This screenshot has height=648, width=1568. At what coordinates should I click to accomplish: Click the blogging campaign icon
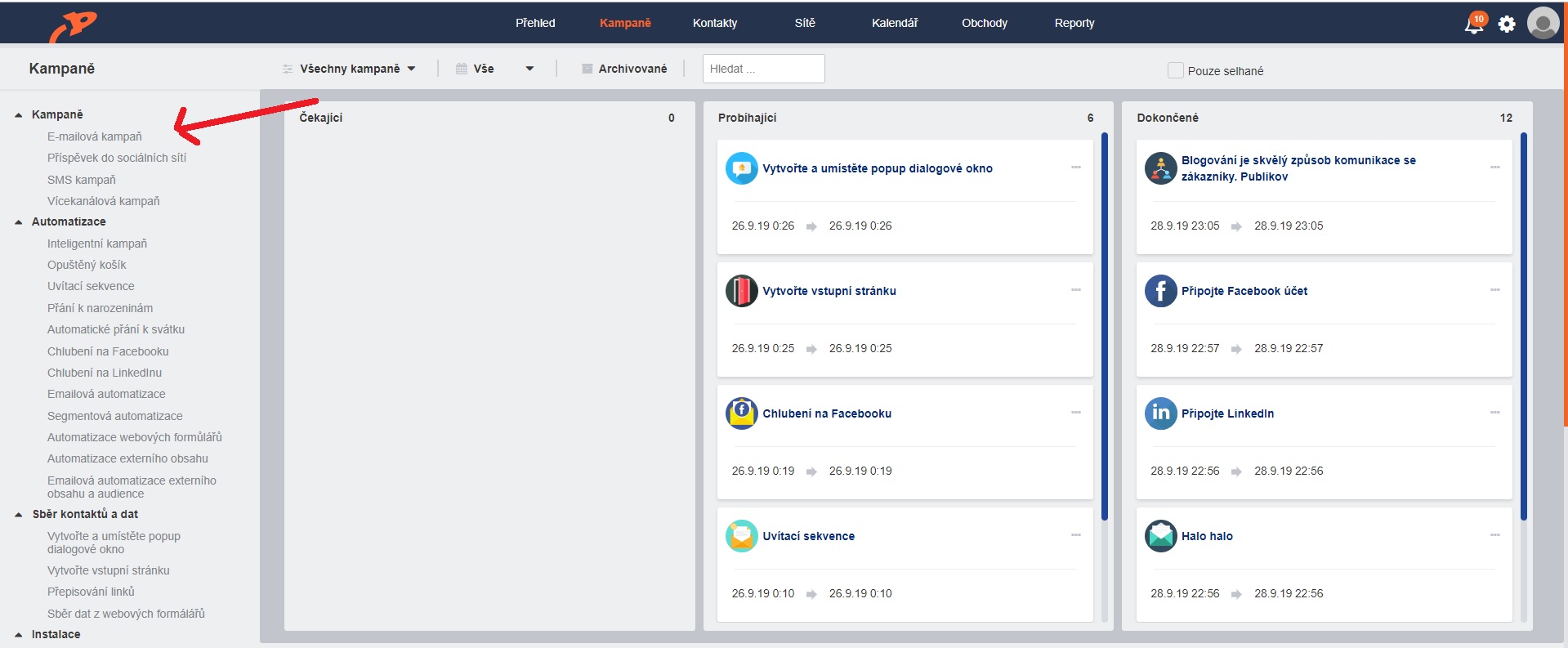coord(1160,168)
